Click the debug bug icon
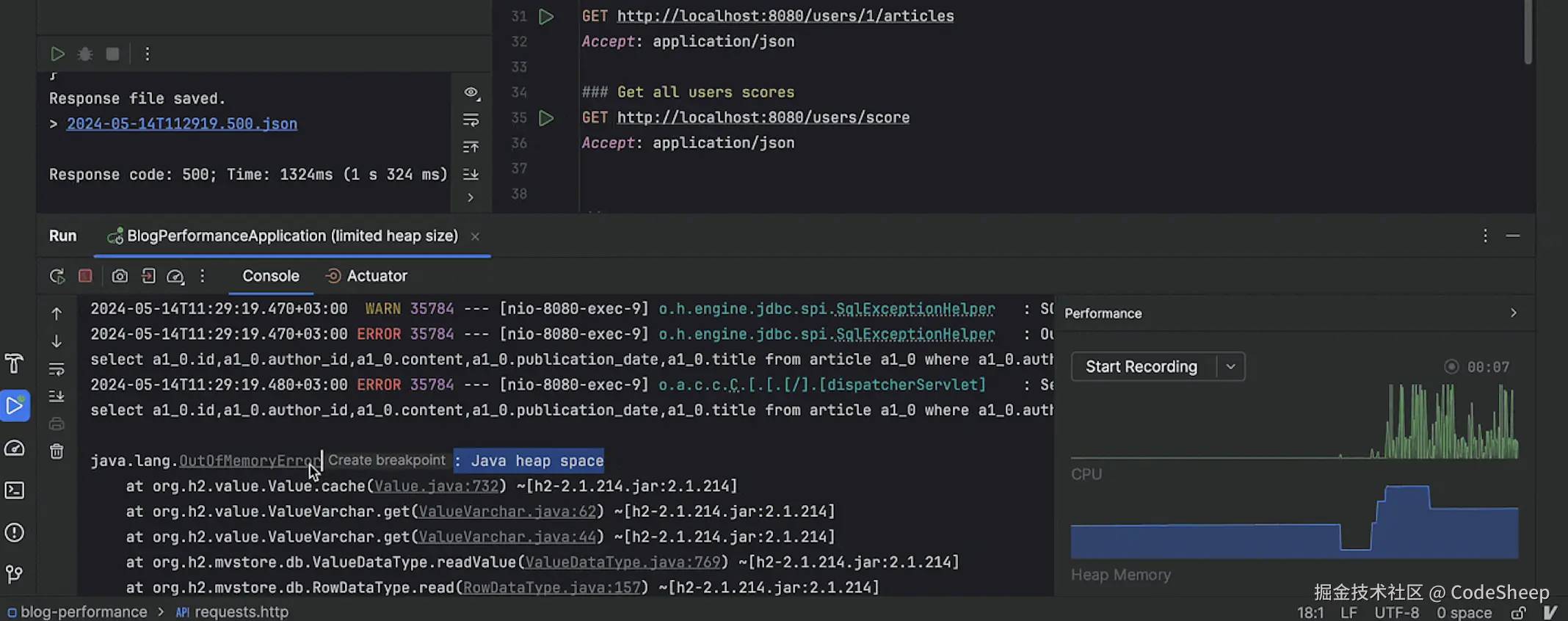This screenshot has height=621, width=1568. 85,54
